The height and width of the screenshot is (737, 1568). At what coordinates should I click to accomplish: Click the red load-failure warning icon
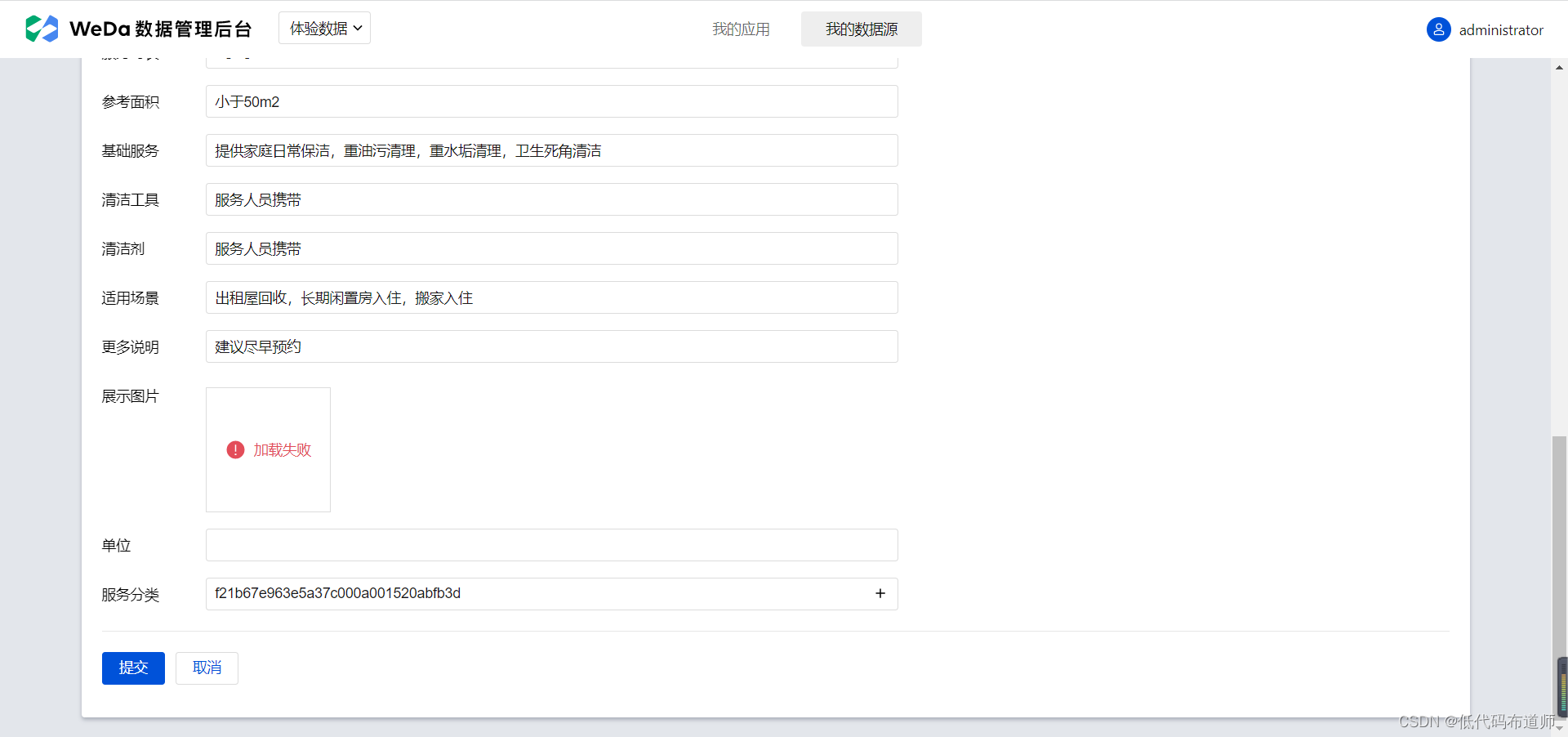(x=235, y=449)
